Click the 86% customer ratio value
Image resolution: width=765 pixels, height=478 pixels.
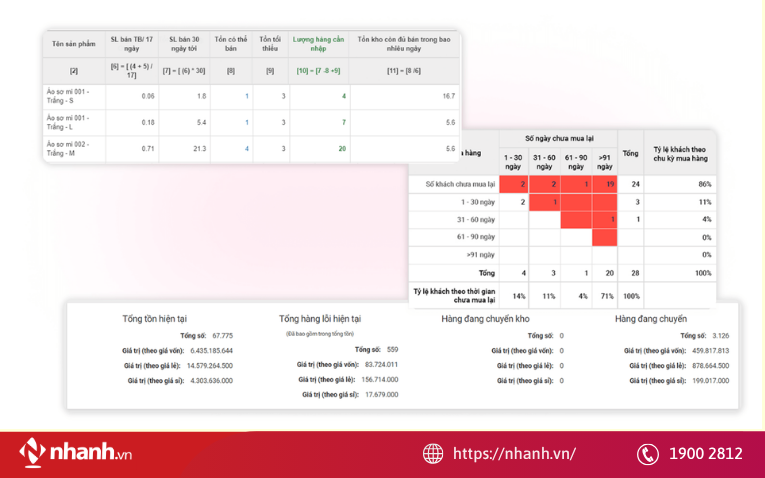pyautogui.click(x=705, y=184)
